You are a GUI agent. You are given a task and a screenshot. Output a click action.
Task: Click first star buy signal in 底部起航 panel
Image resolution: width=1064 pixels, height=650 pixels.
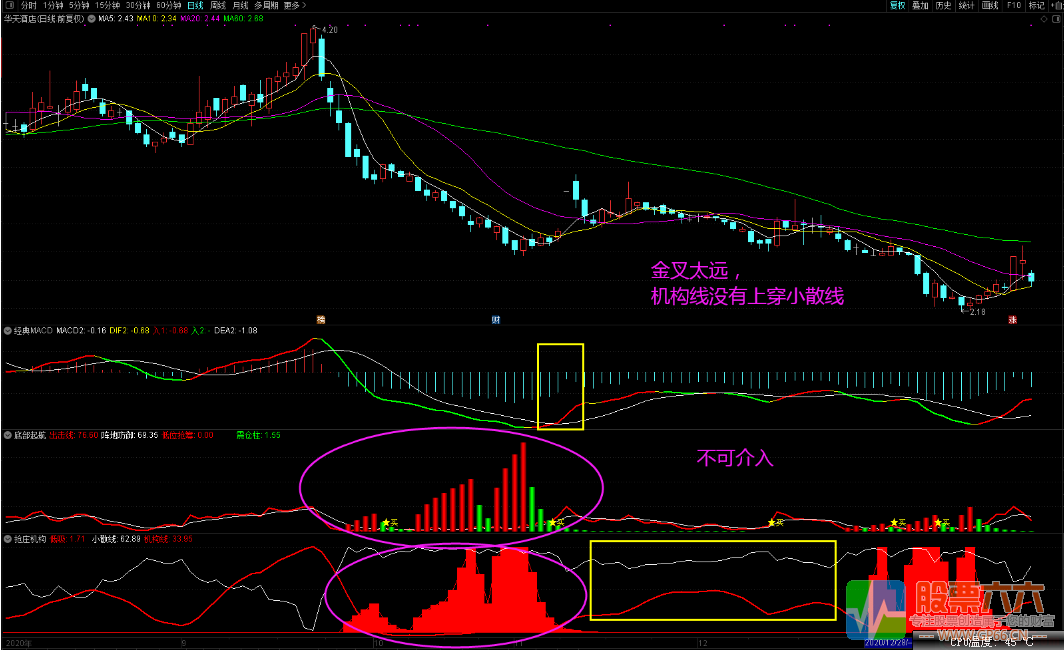coord(385,522)
